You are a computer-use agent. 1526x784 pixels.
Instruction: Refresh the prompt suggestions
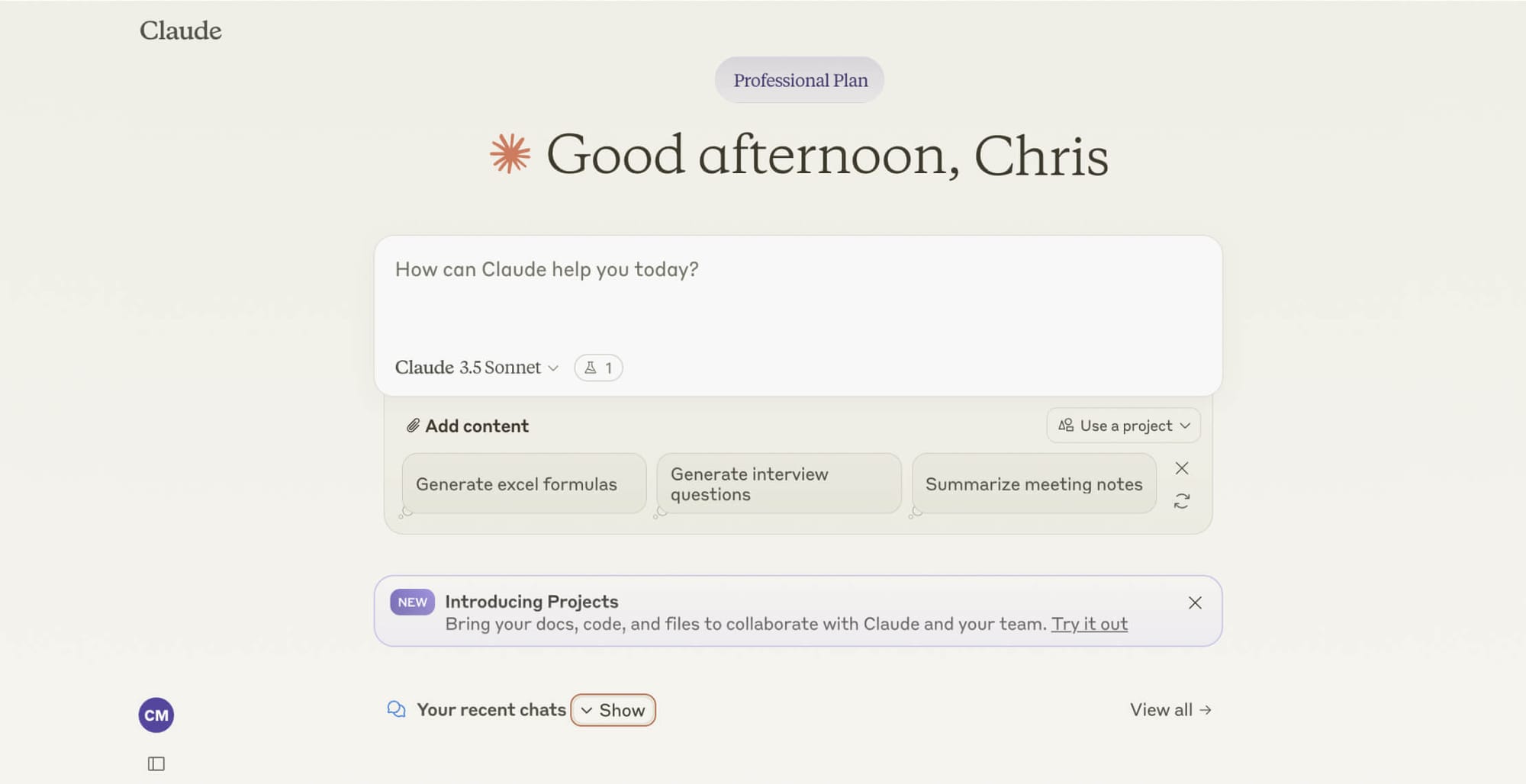click(x=1182, y=502)
